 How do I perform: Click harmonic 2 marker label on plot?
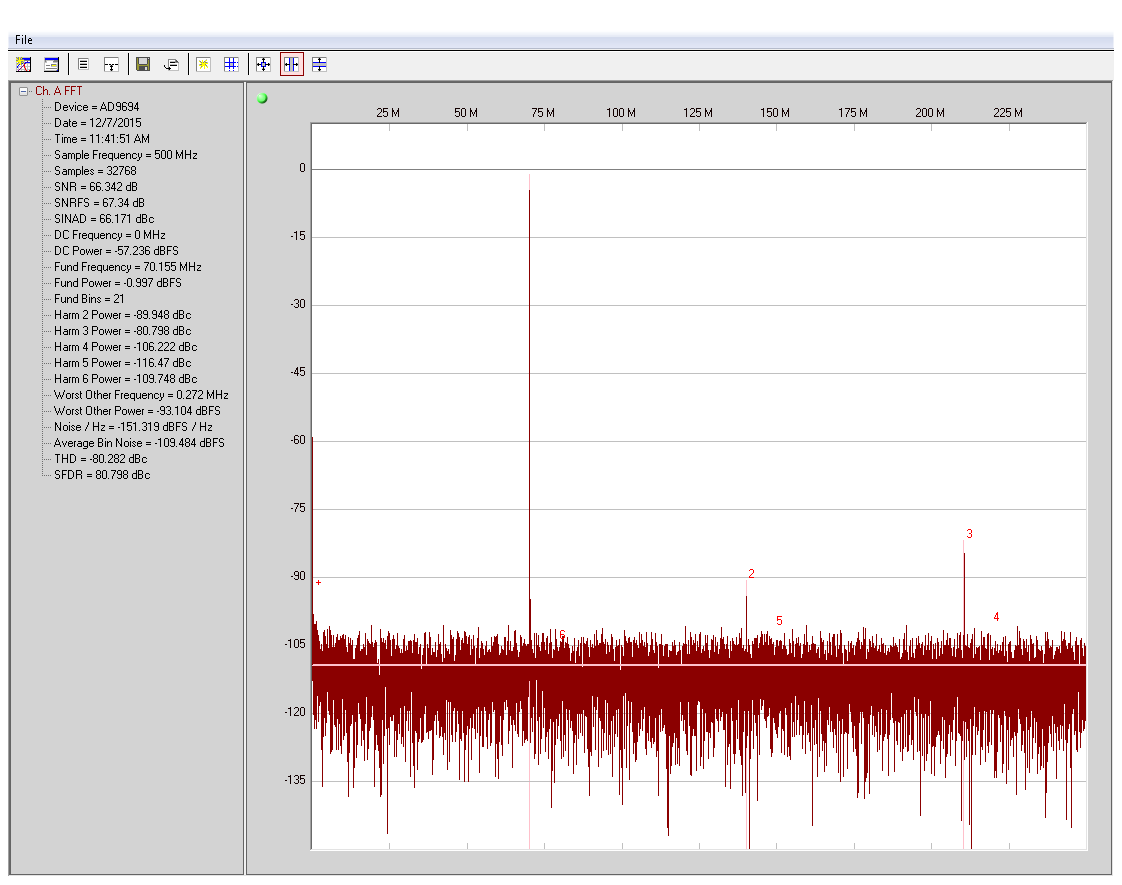(751, 574)
